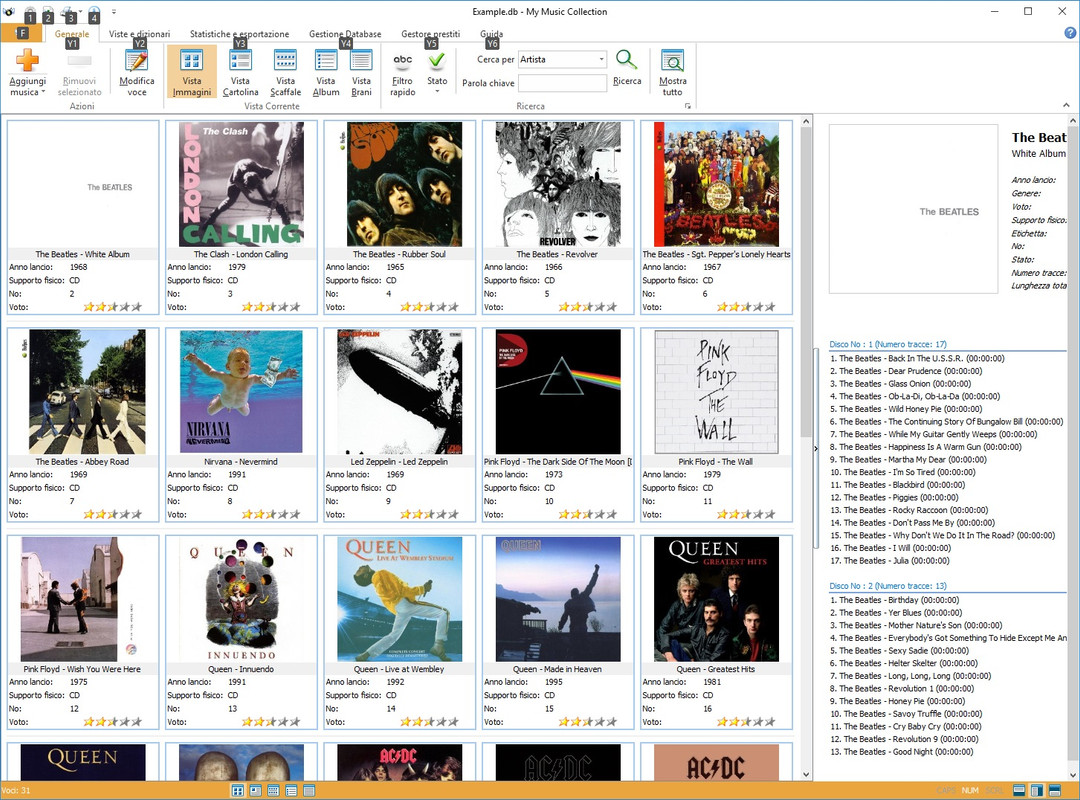The image size is (1080, 800).
Task: Open the Guida tab
Action: click(491, 34)
